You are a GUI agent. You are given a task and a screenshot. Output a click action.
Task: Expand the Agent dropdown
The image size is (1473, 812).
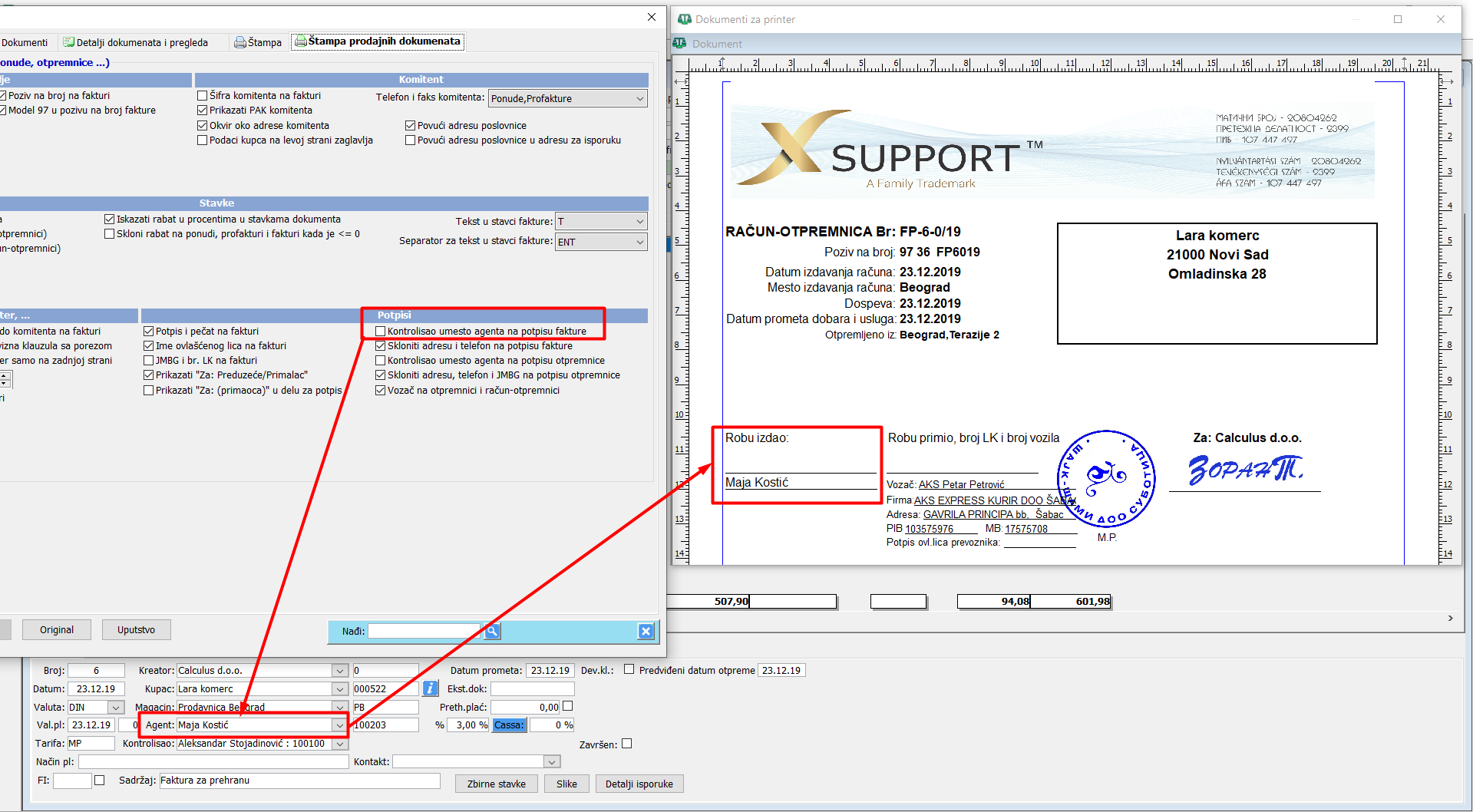339,725
